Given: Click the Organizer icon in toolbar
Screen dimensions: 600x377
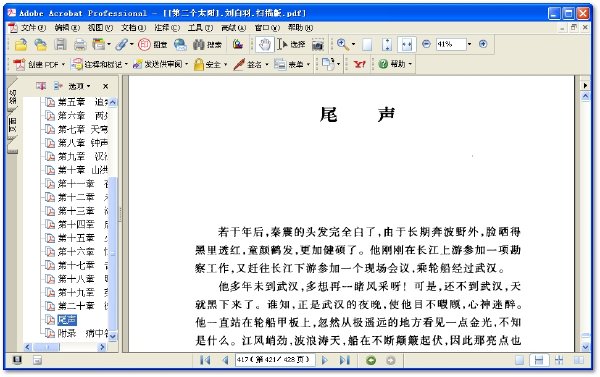Looking at the screenshot, I should click(x=99, y=44).
